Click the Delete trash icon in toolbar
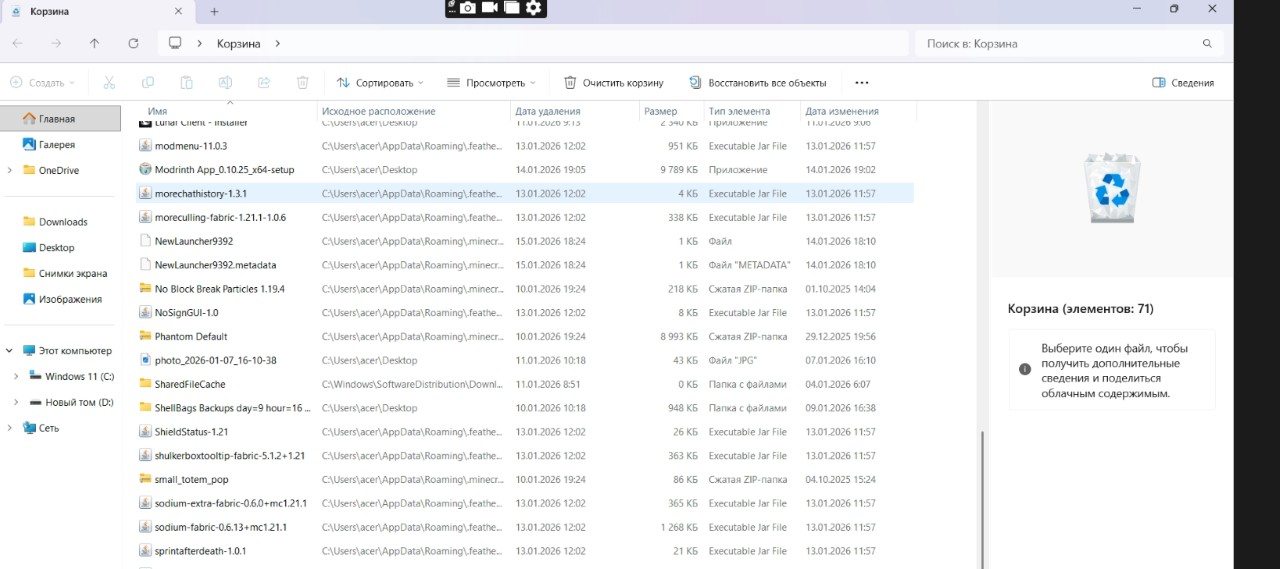This screenshot has width=1280, height=569. pyautogui.click(x=303, y=83)
